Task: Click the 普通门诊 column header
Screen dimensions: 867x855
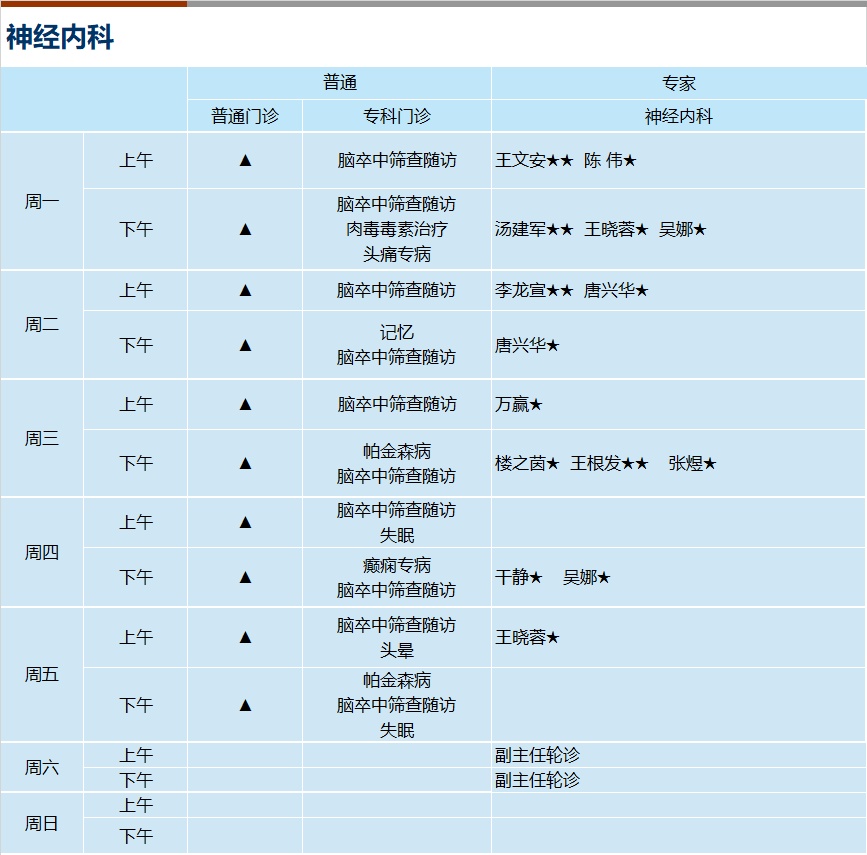Action: (x=245, y=116)
